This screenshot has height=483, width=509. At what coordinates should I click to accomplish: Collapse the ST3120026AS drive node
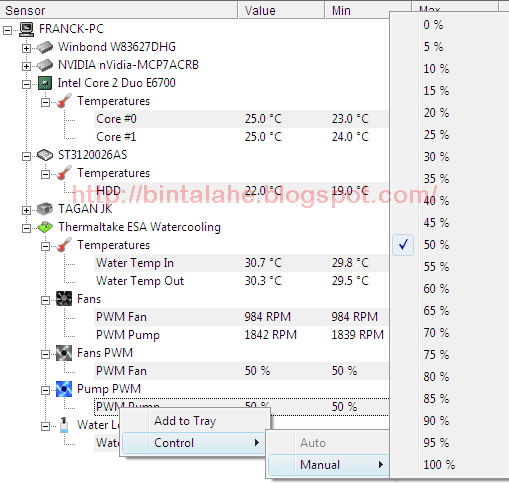pyautogui.click(x=26, y=157)
